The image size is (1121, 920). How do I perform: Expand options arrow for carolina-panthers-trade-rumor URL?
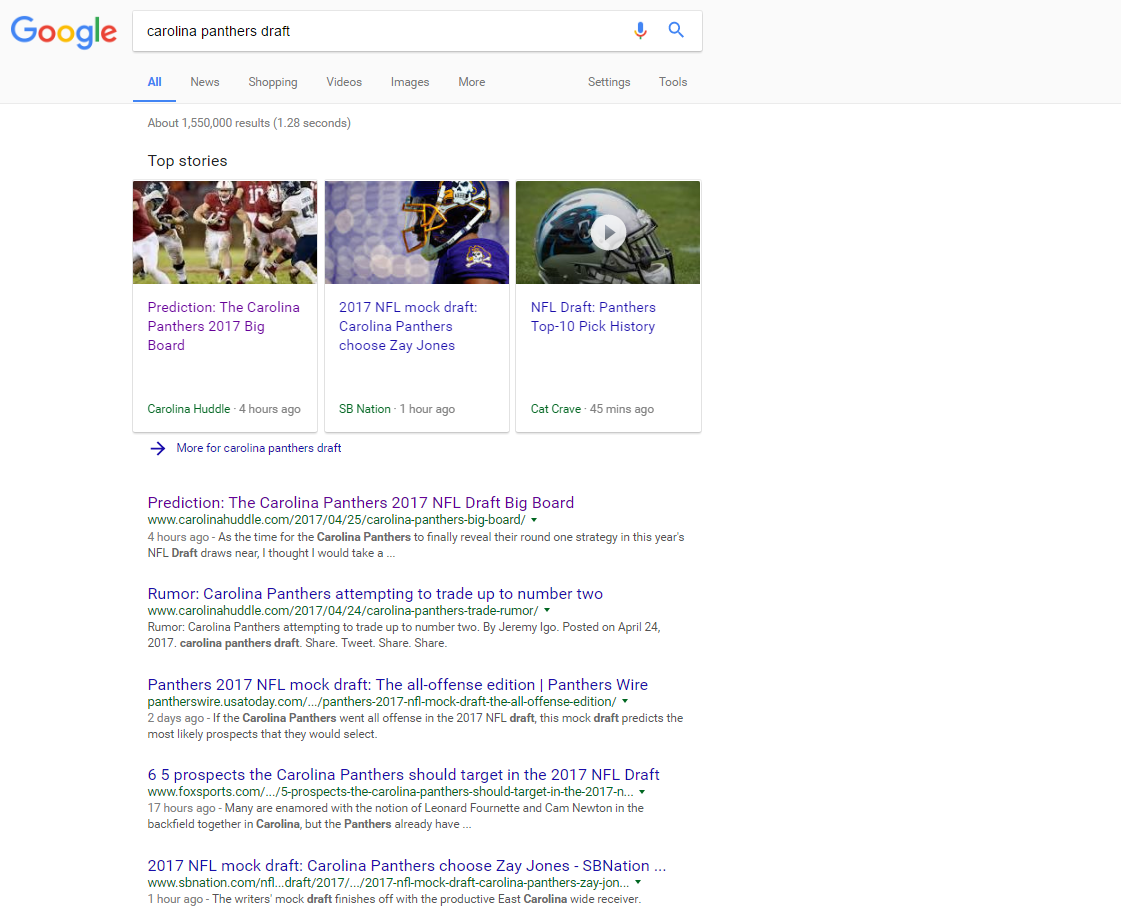pos(547,610)
